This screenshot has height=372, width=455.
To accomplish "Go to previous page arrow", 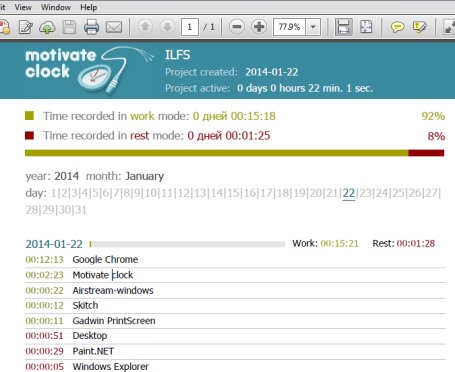I will click(x=145, y=27).
